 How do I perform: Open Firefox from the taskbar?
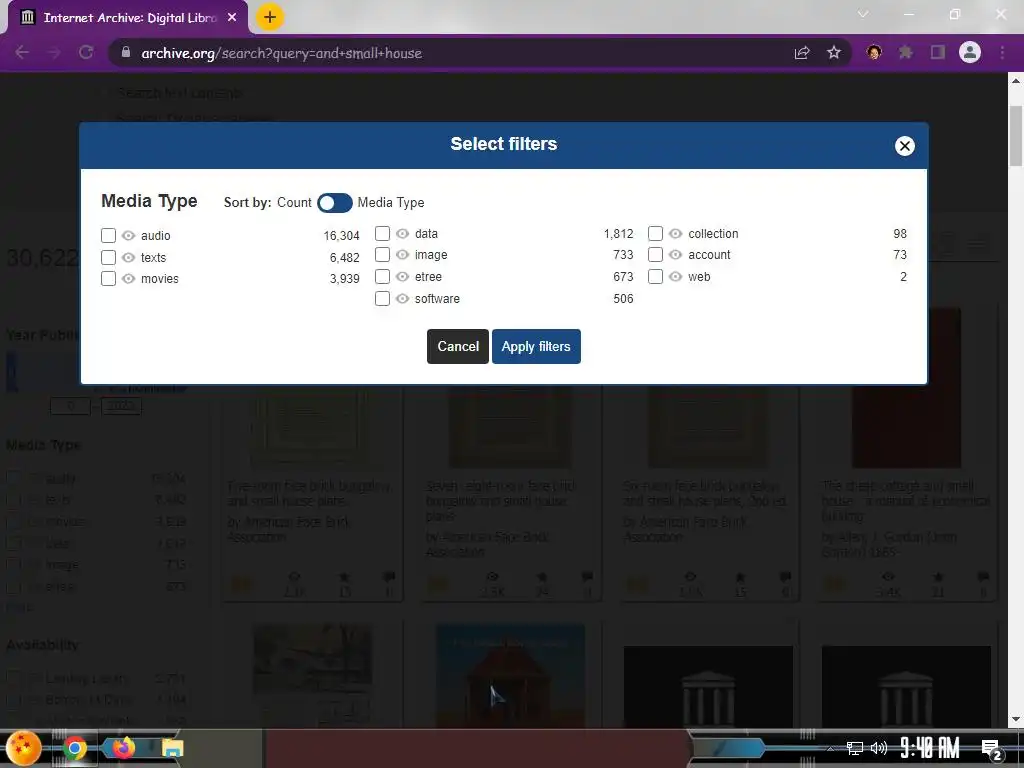(123, 748)
